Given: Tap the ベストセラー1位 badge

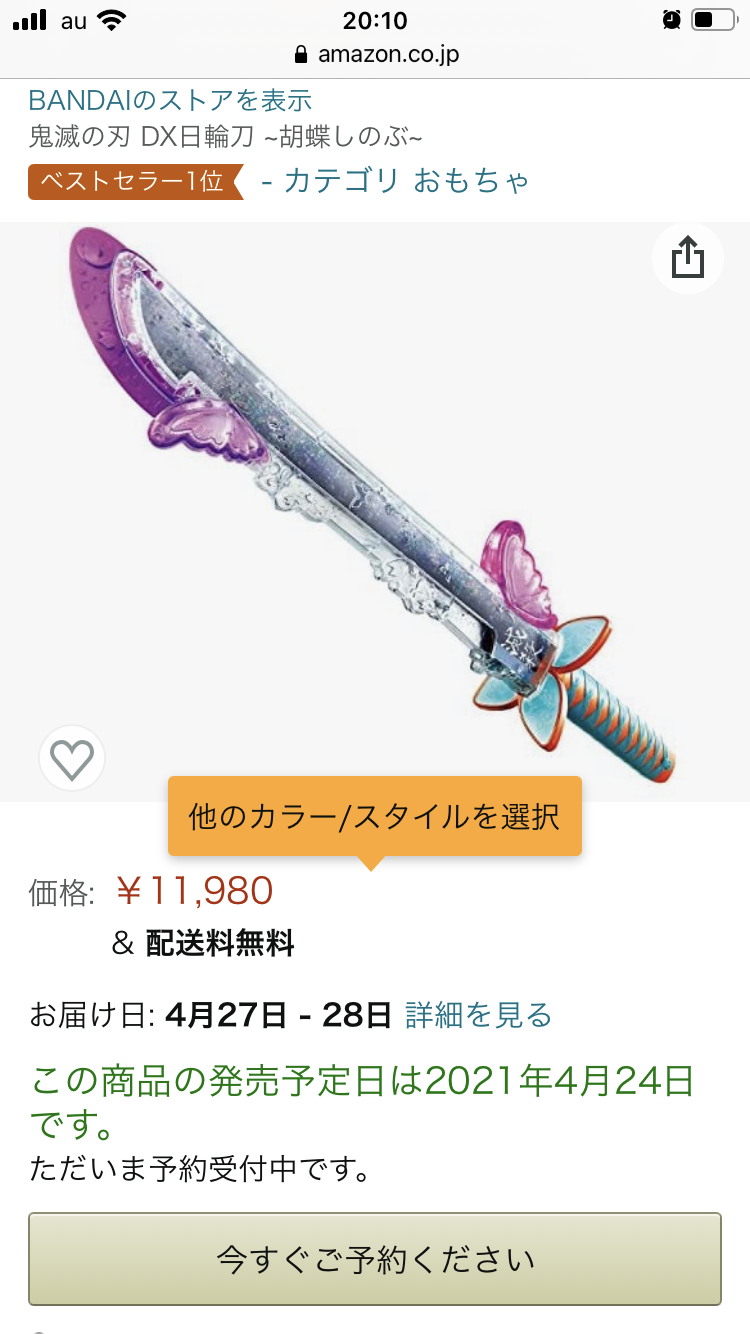Looking at the screenshot, I should [x=136, y=182].
